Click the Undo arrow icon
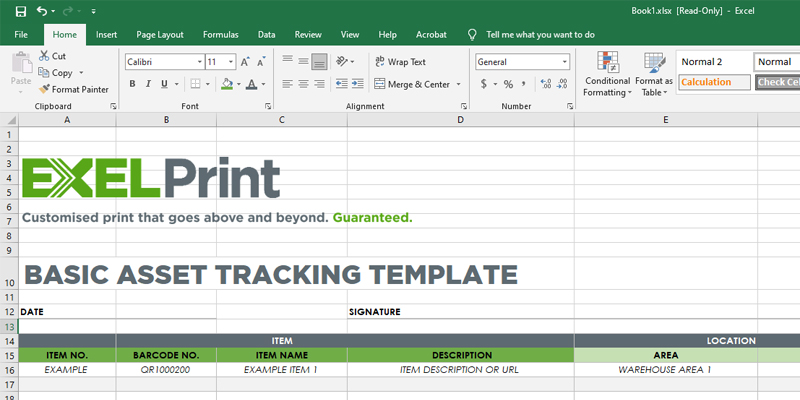 pyautogui.click(x=42, y=11)
